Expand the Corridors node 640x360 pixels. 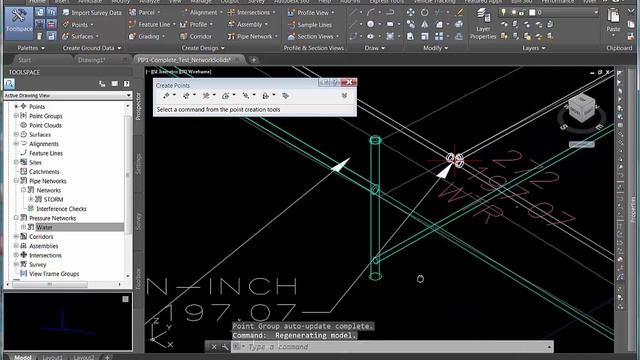click(x=16, y=236)
